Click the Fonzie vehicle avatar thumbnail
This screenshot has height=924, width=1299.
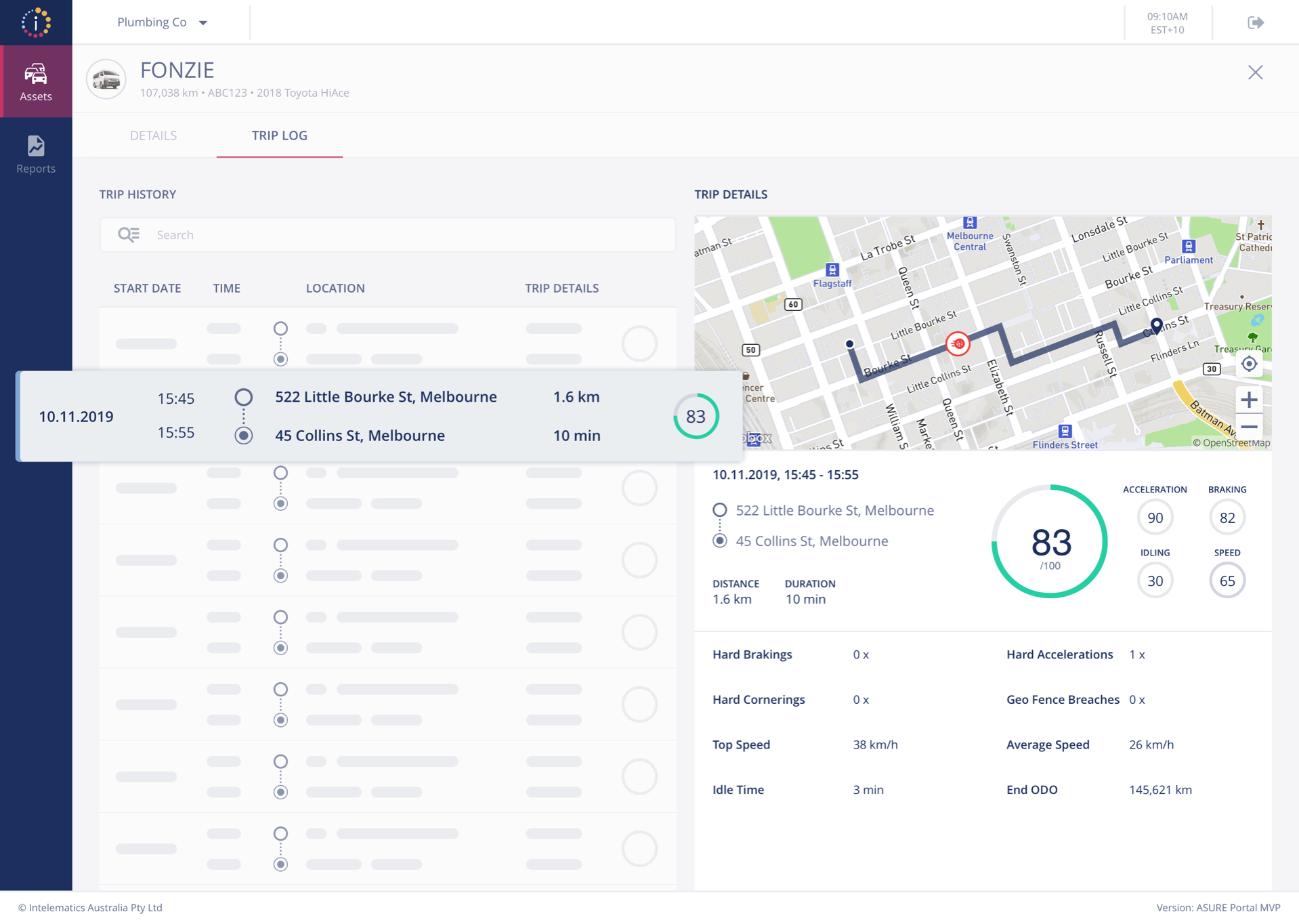(x=106, y=79)
